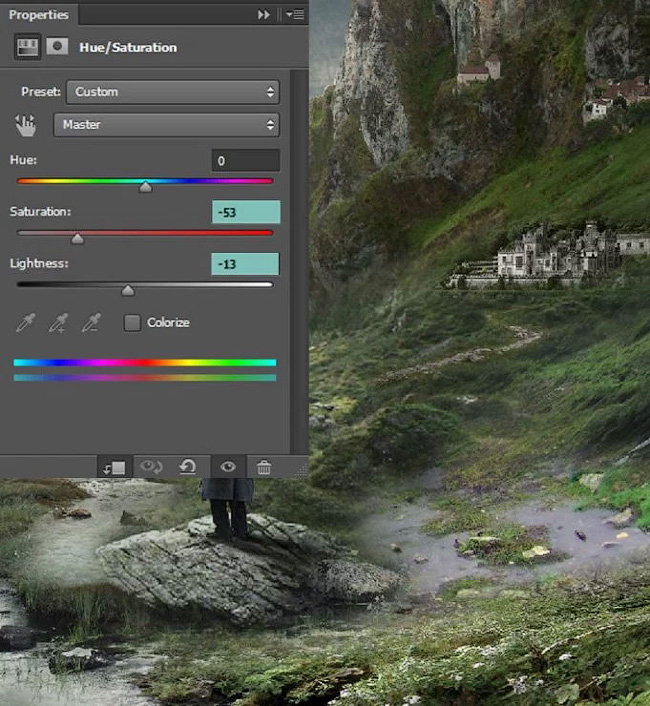The width and height of the screenshot is (650, 706).
Task: Click the Hue/Saturation title text
Action: point(128,47)
